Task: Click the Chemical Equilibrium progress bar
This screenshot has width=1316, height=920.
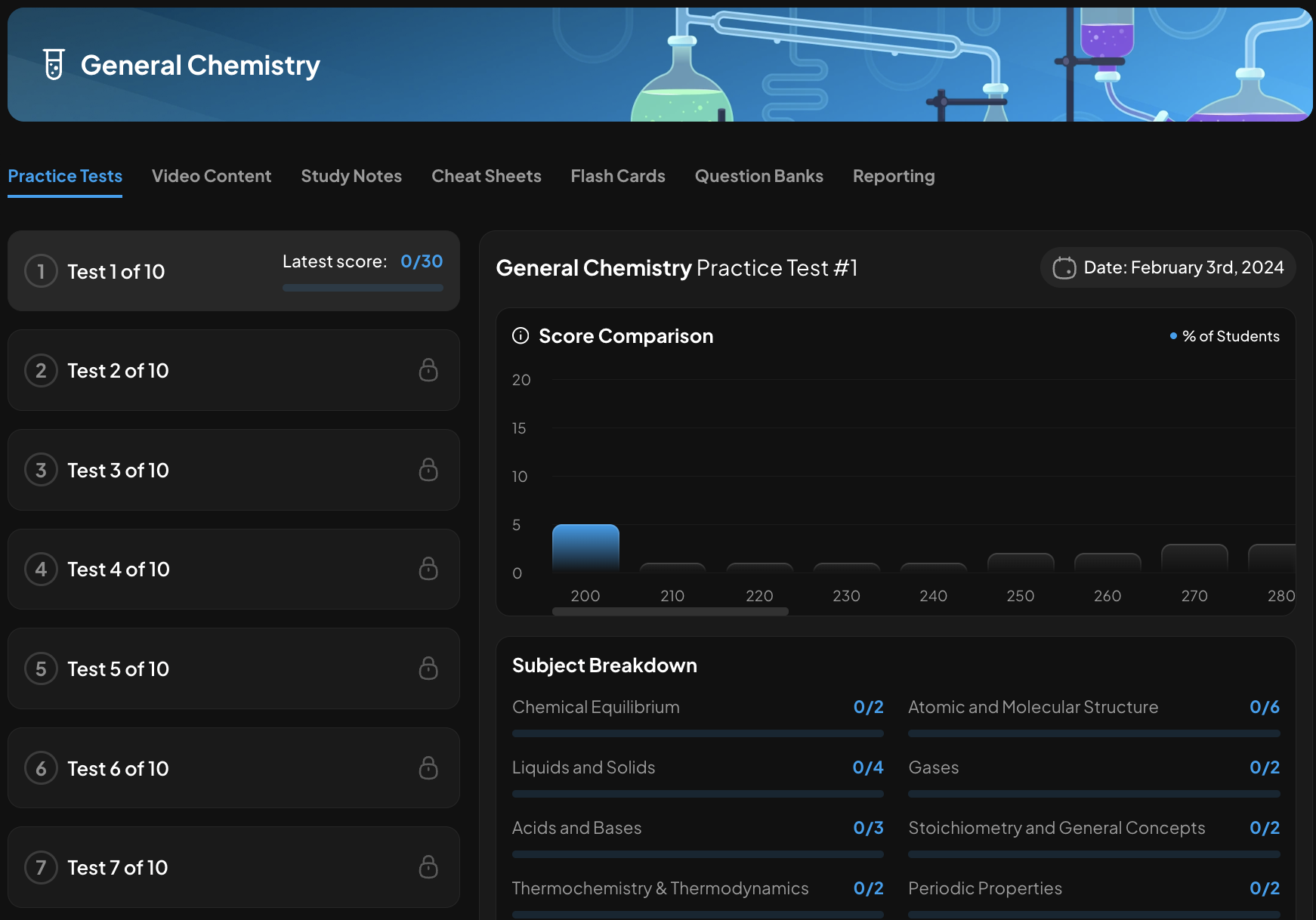Action: [698, 733]
